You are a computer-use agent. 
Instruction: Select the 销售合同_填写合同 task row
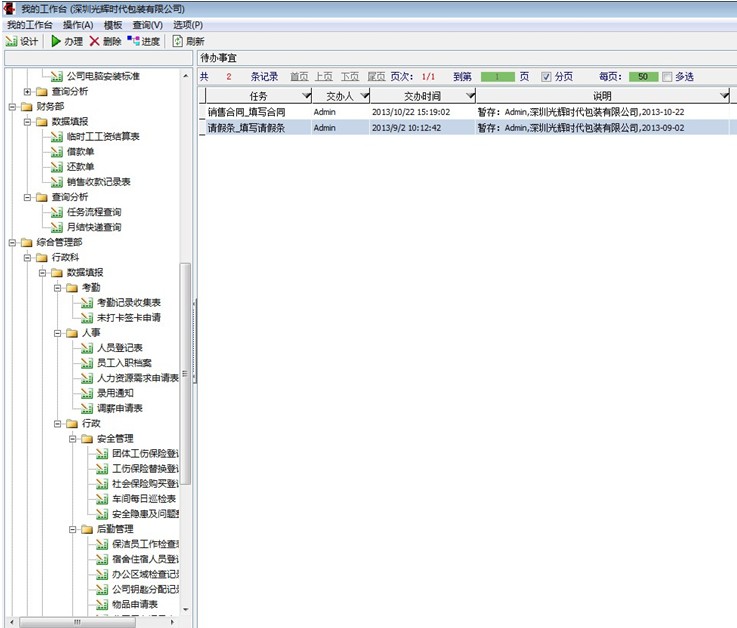click(246, 112)
